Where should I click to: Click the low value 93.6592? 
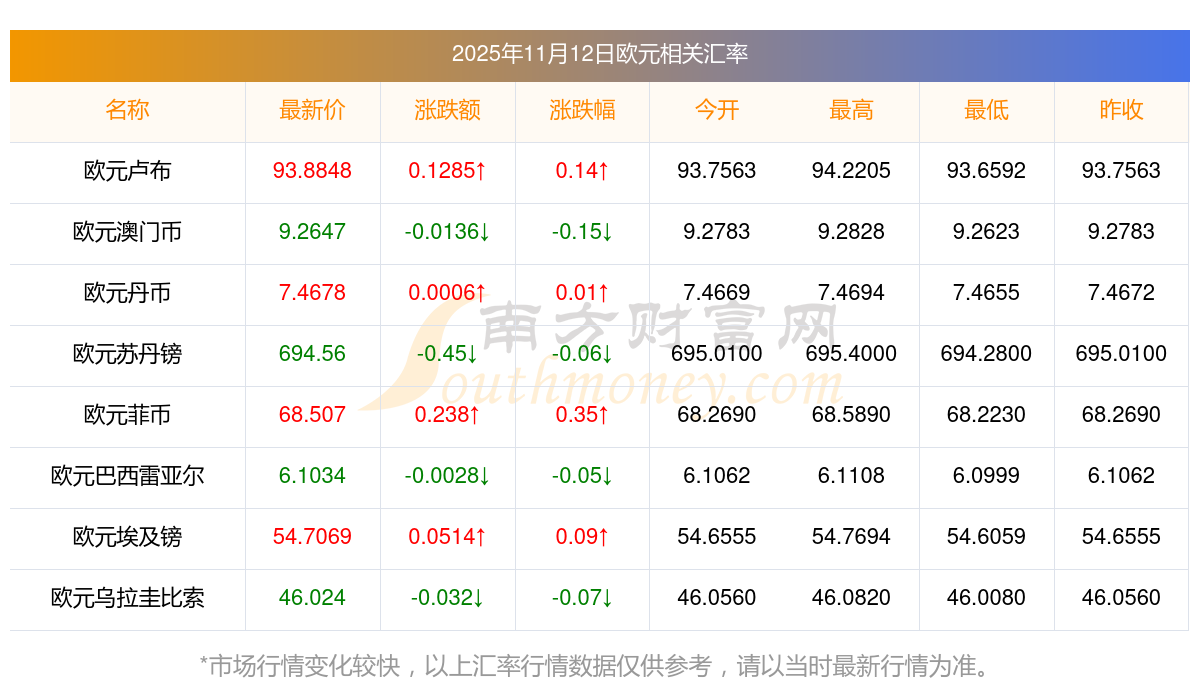pos(986,171)
